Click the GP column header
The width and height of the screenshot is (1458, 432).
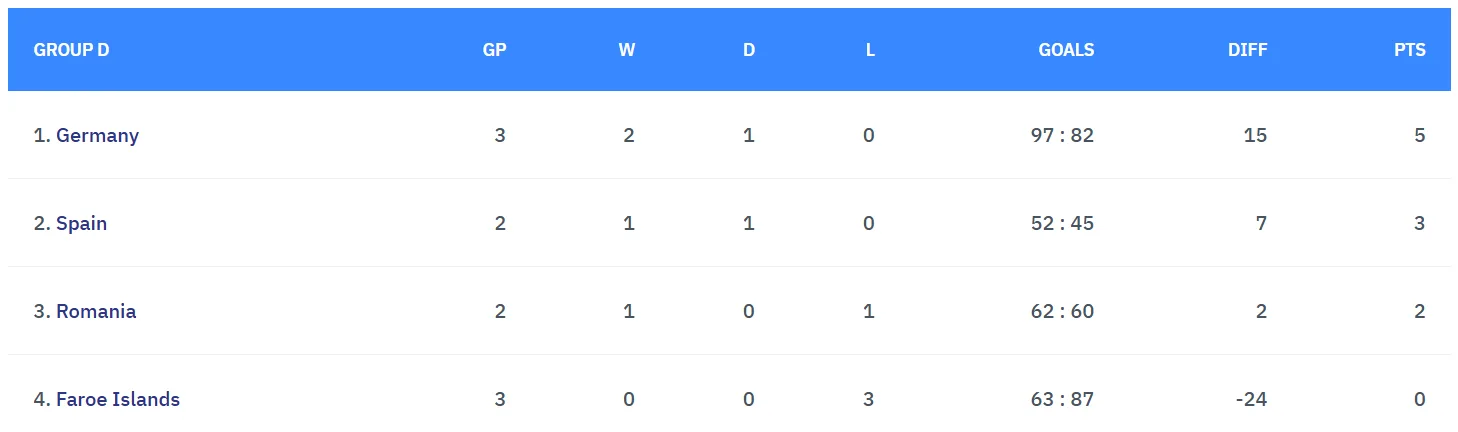pos(494,50)
